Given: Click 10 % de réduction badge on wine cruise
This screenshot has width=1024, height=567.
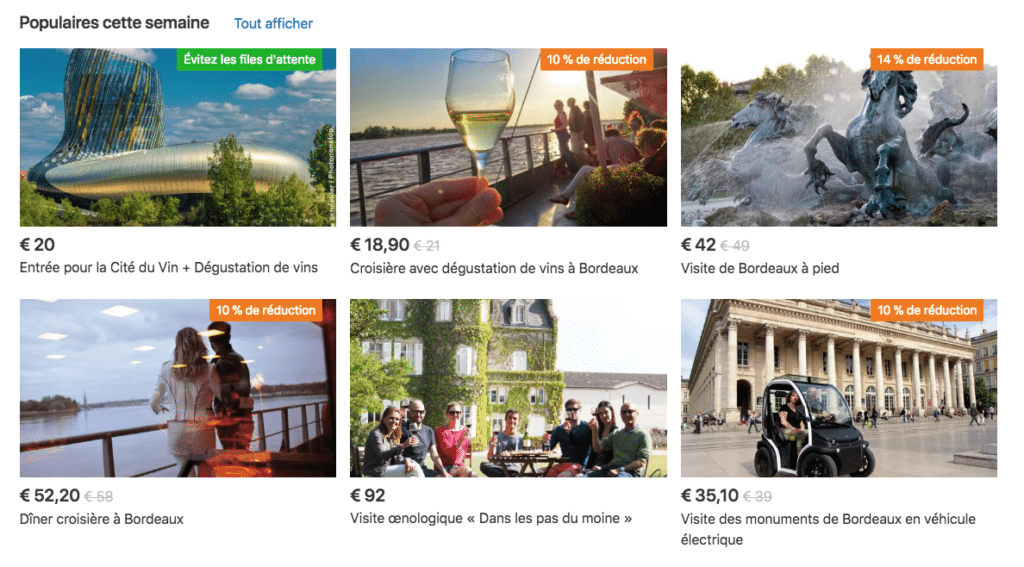Looking at the screenshot, I should point(596,59).
